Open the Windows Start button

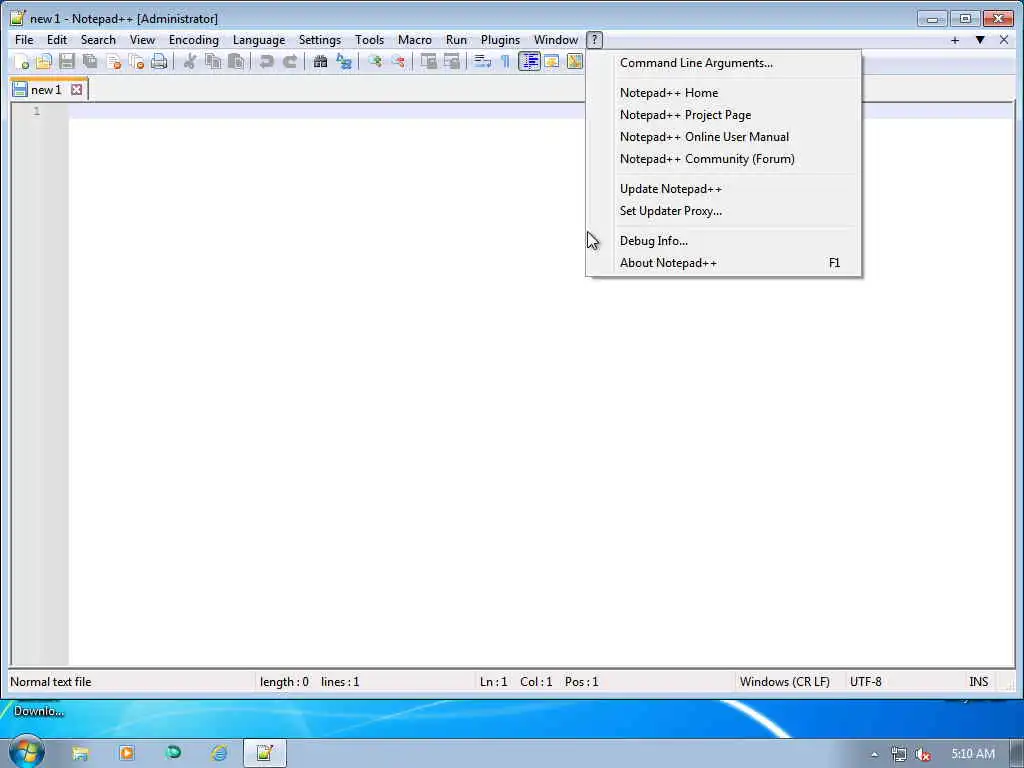pos(26,752)
